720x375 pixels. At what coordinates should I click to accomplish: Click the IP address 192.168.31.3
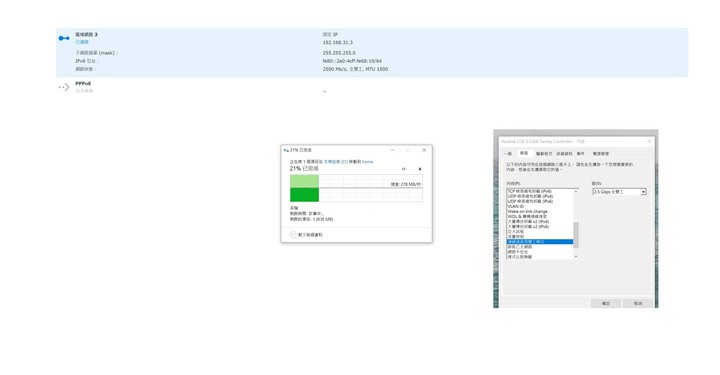pyautogui.click(x=338, y=43)
